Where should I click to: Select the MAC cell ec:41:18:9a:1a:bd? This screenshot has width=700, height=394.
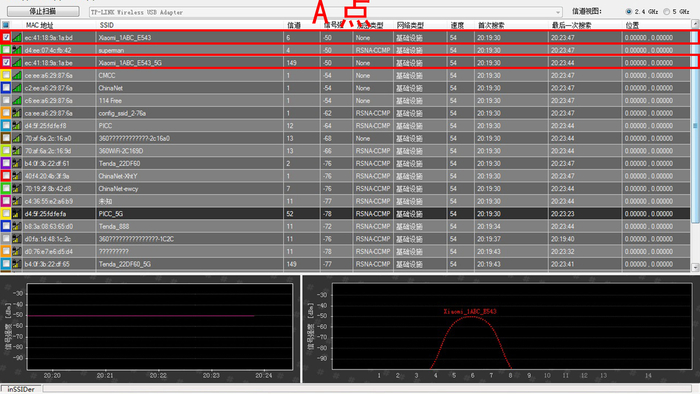click(x=49, y=37)
